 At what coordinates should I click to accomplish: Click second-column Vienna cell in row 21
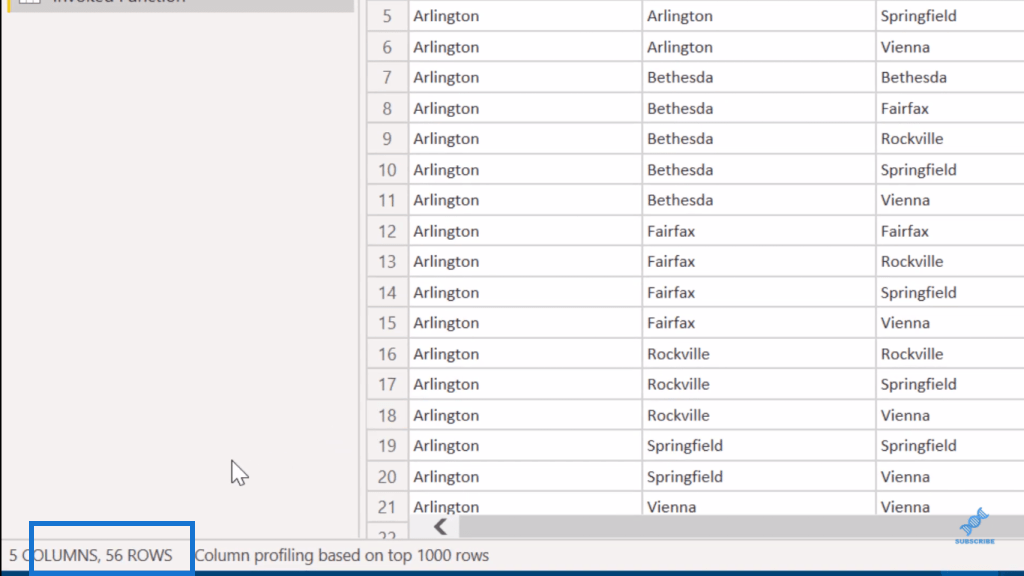[x=759, y=505]
